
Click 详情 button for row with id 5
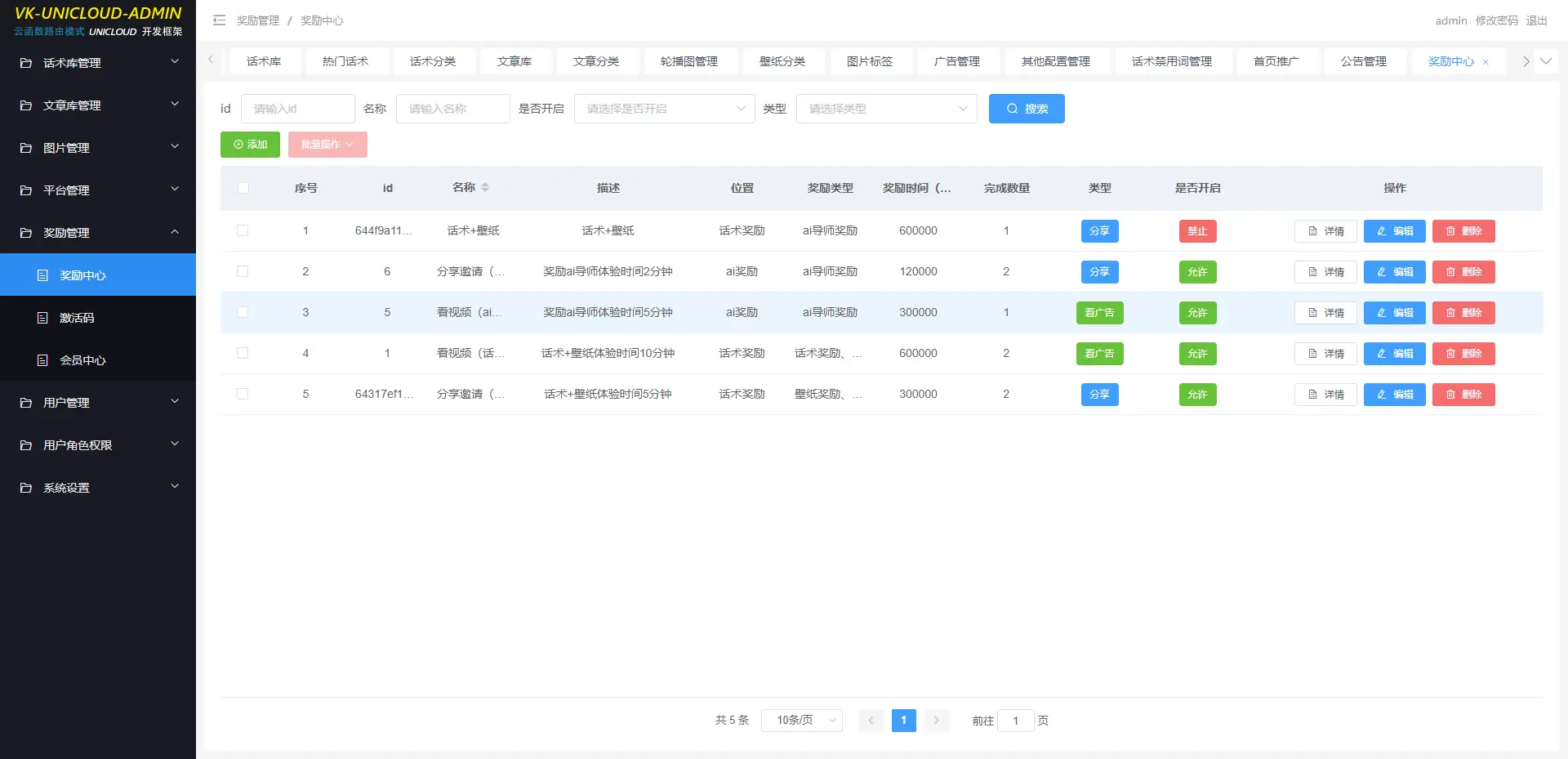[1325, 313]
